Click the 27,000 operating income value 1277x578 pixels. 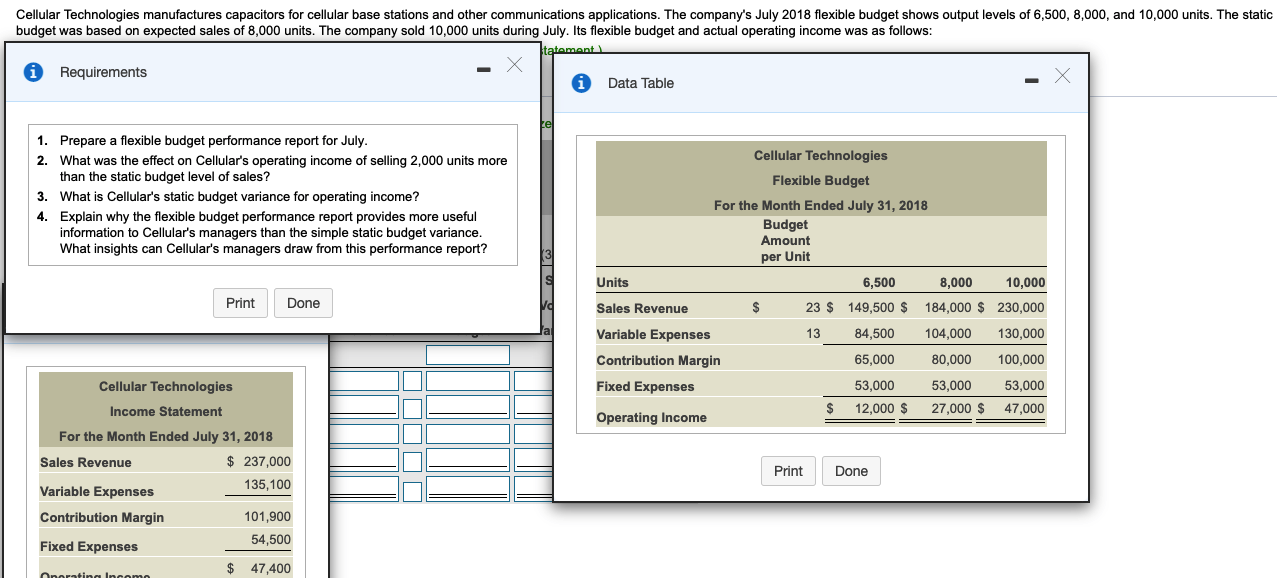tap(951, 408)
